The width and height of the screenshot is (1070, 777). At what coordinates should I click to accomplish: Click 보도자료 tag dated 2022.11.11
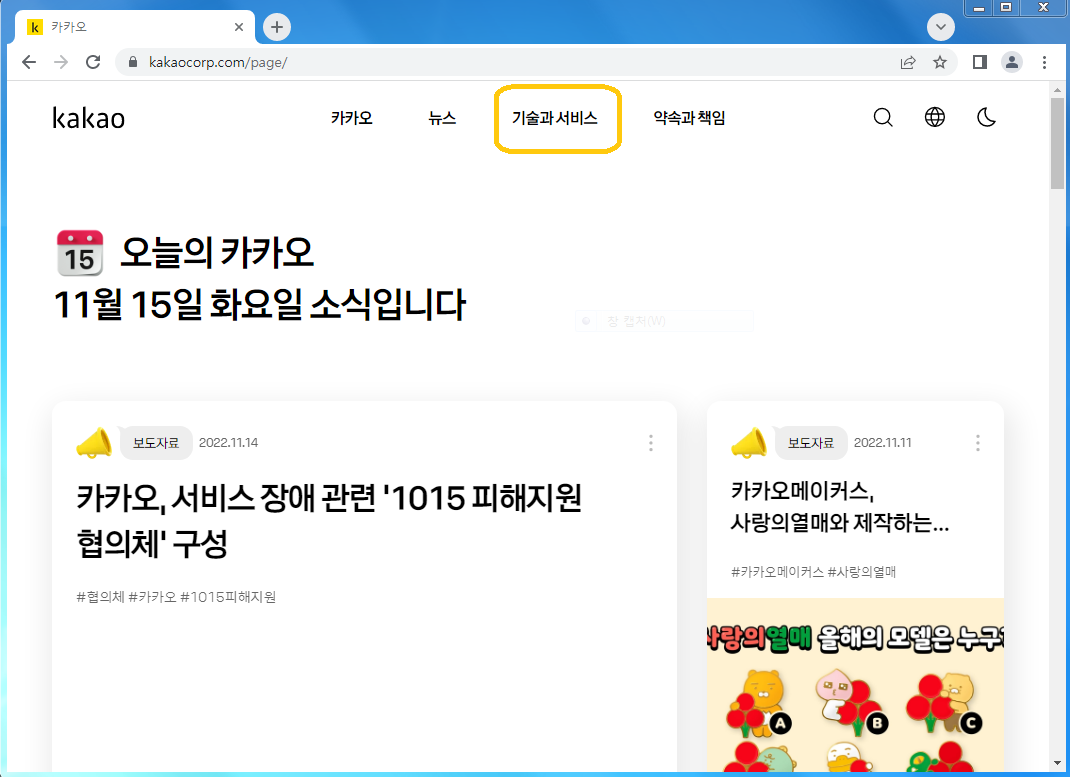tap(811, 443)
